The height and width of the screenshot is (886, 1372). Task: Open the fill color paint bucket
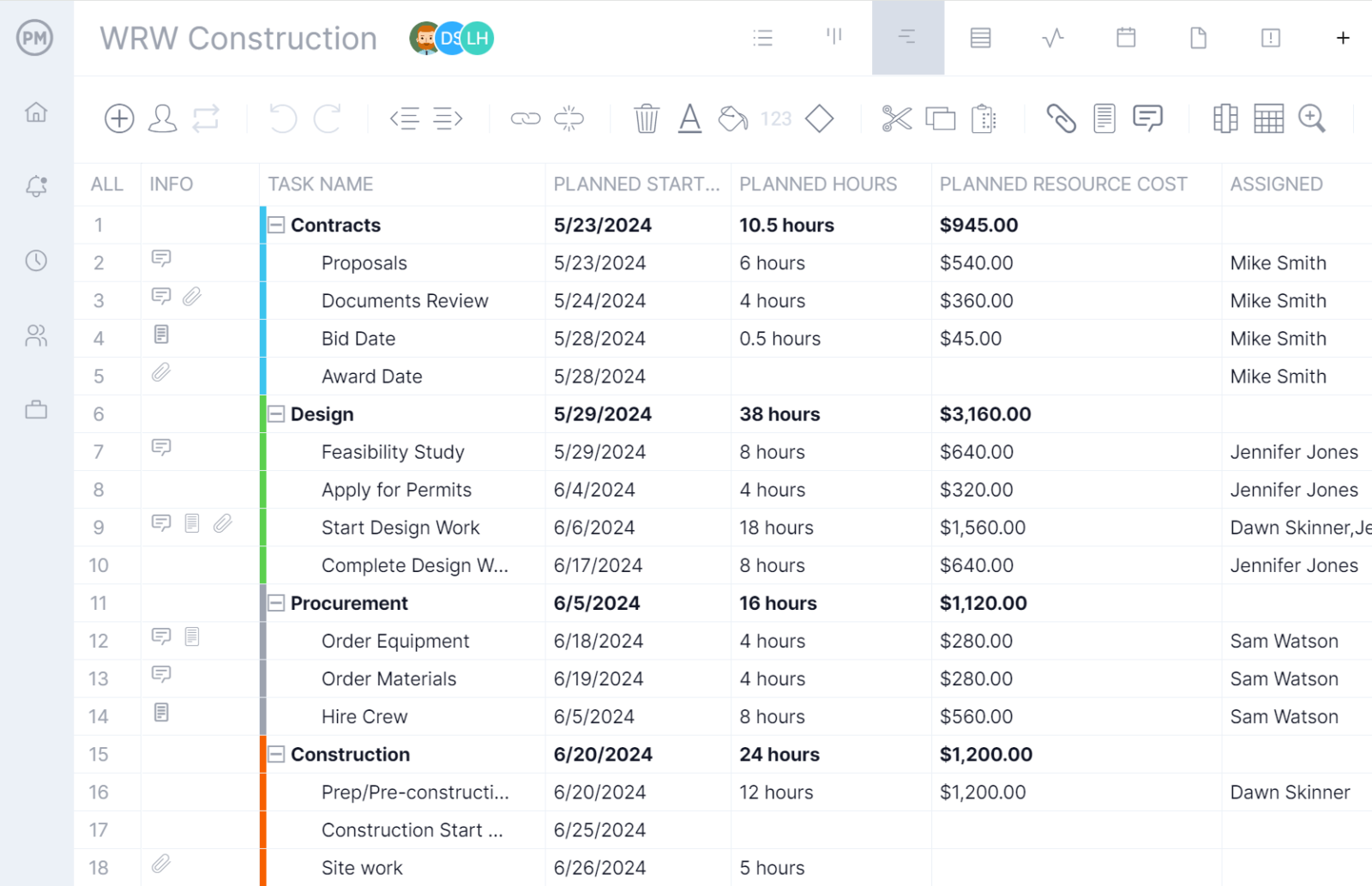tap(733, 118)
